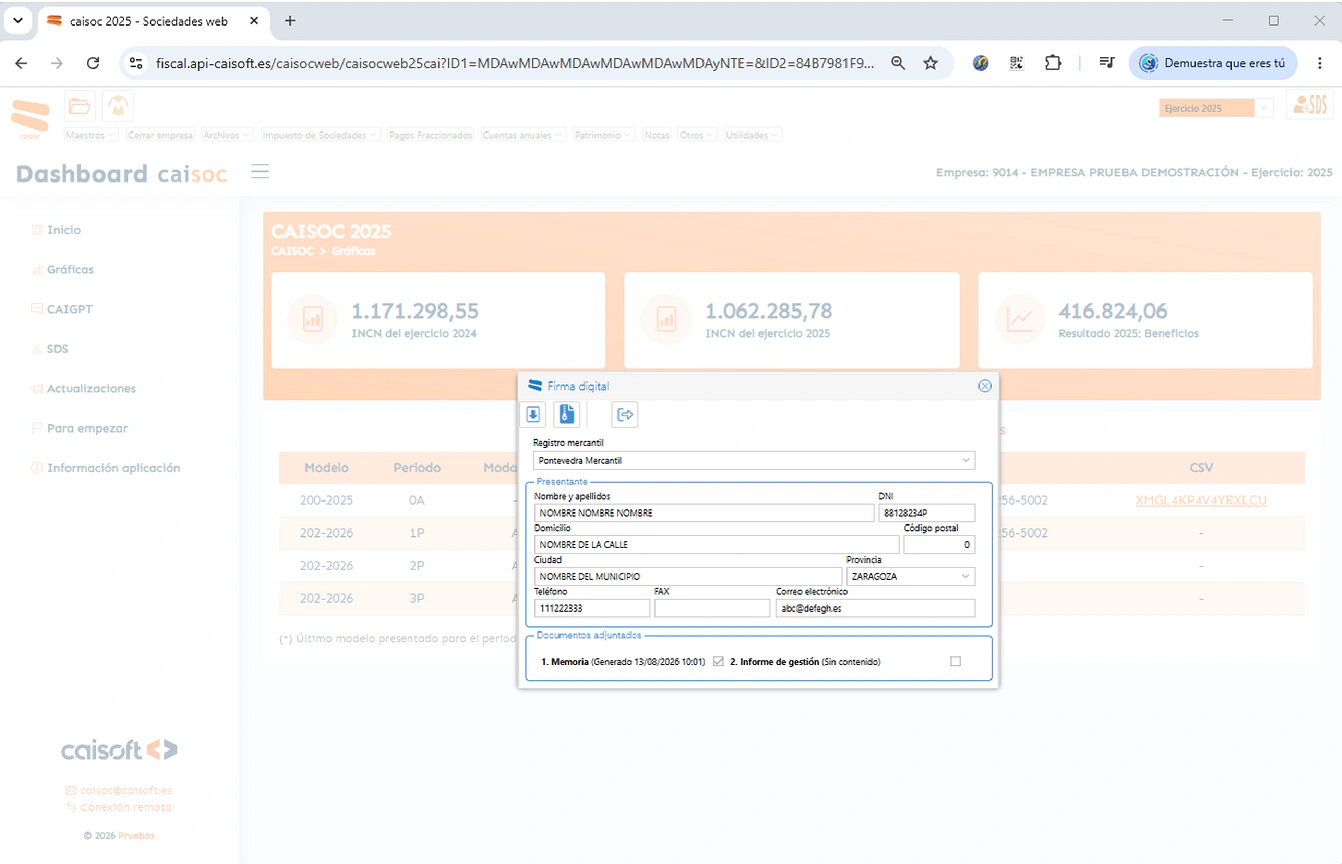1342x864 pixels.
Task: Expand the Otros menu
Action: click(696, 135)
